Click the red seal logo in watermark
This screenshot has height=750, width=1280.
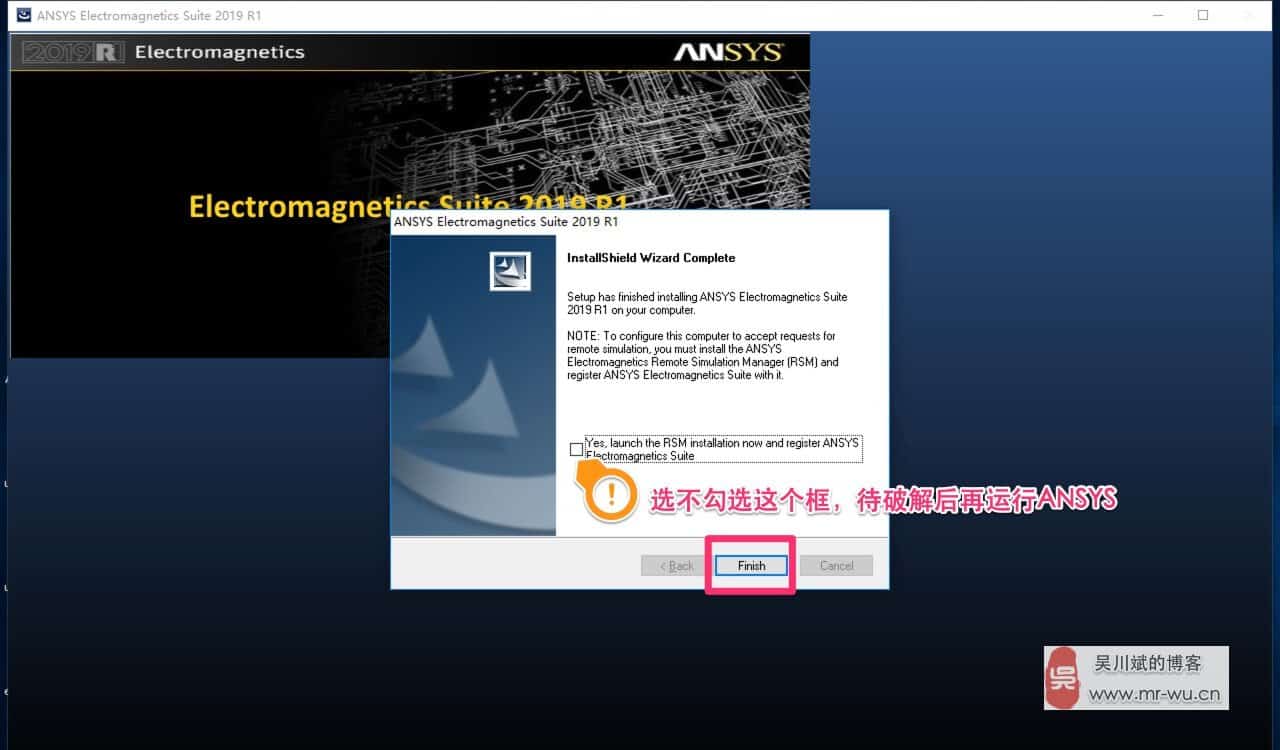1063,677
